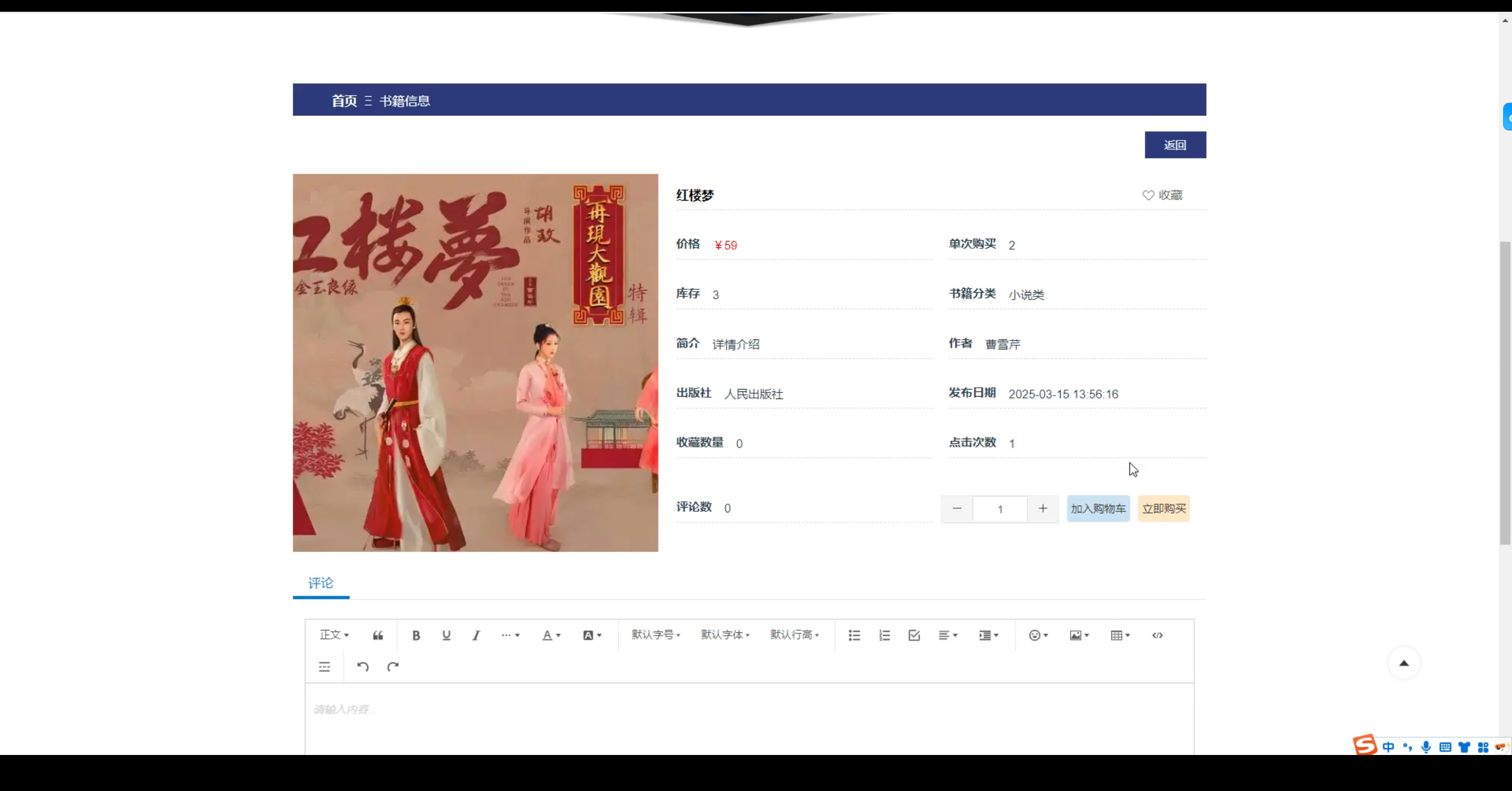Select the 评论 tab
The image size is (1512, 791).
[x=321, y=583]
